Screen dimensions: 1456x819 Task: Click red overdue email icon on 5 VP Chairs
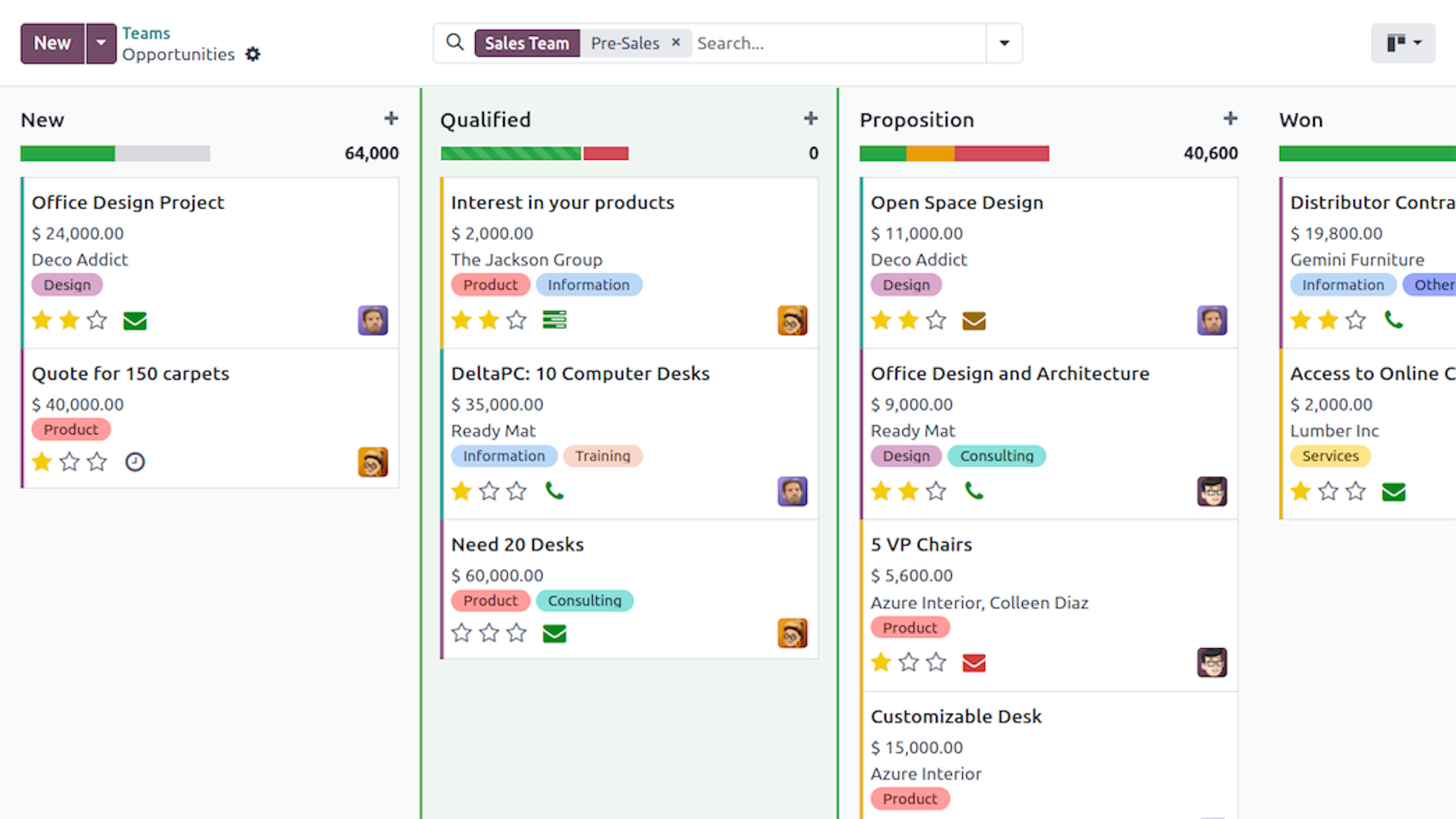[974, 662]
